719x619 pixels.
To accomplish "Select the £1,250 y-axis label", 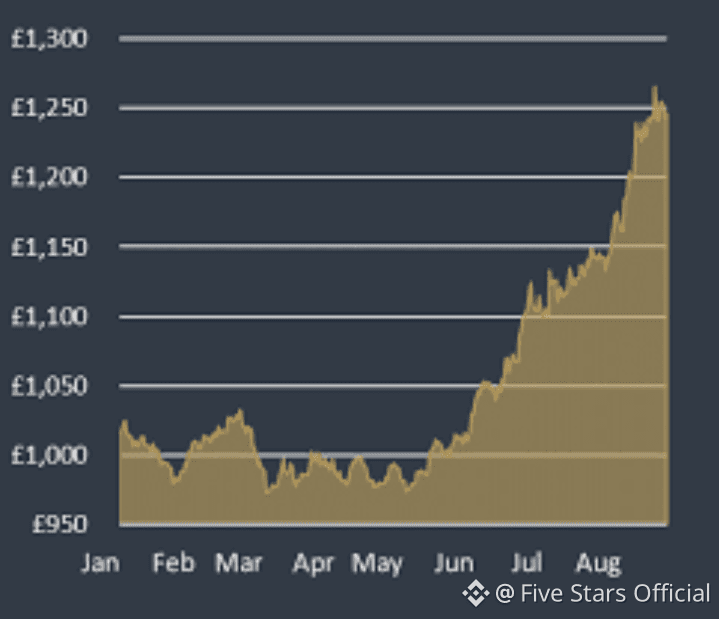I will pos(49,108).
